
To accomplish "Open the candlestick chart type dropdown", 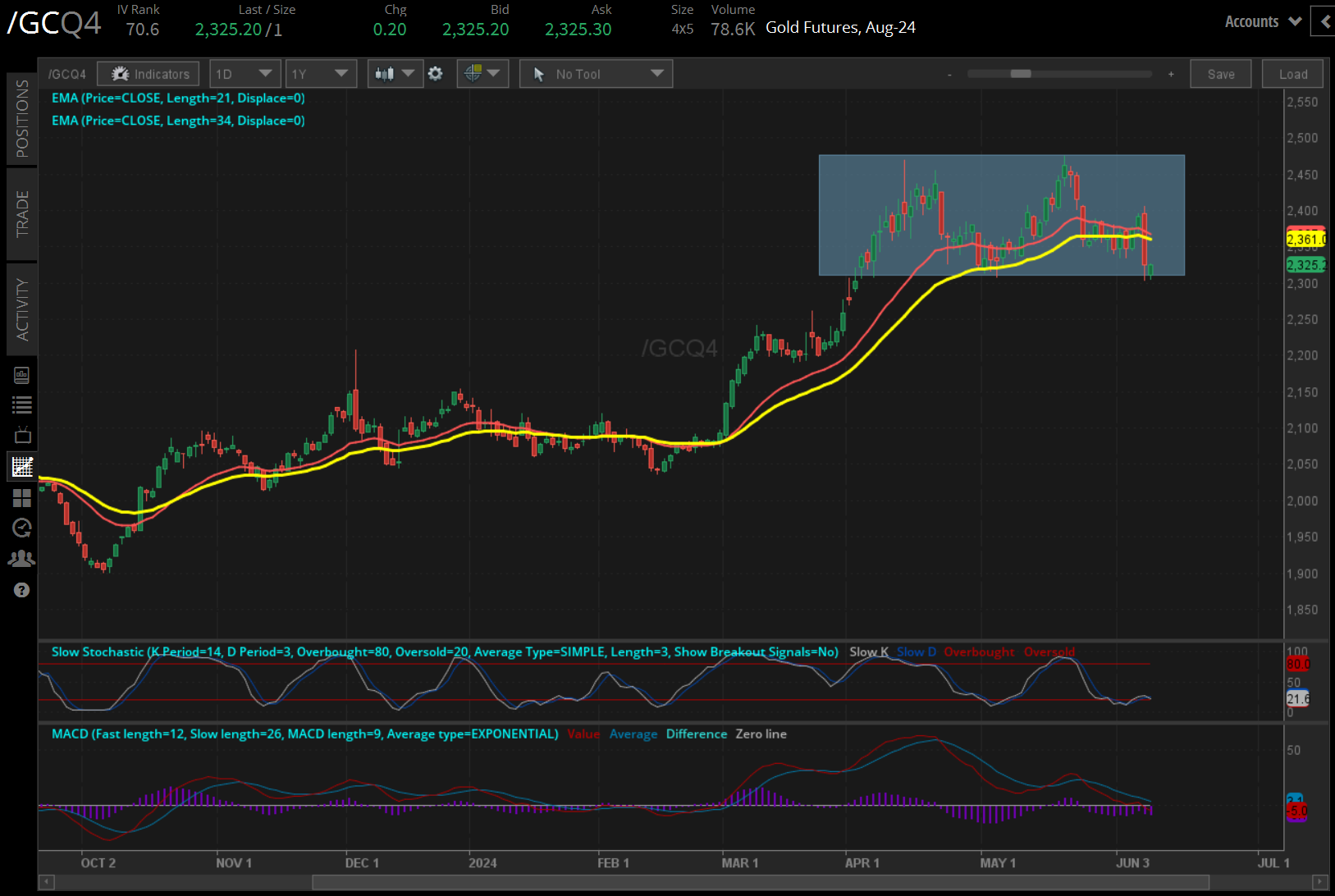I will (x=395, y=74).
